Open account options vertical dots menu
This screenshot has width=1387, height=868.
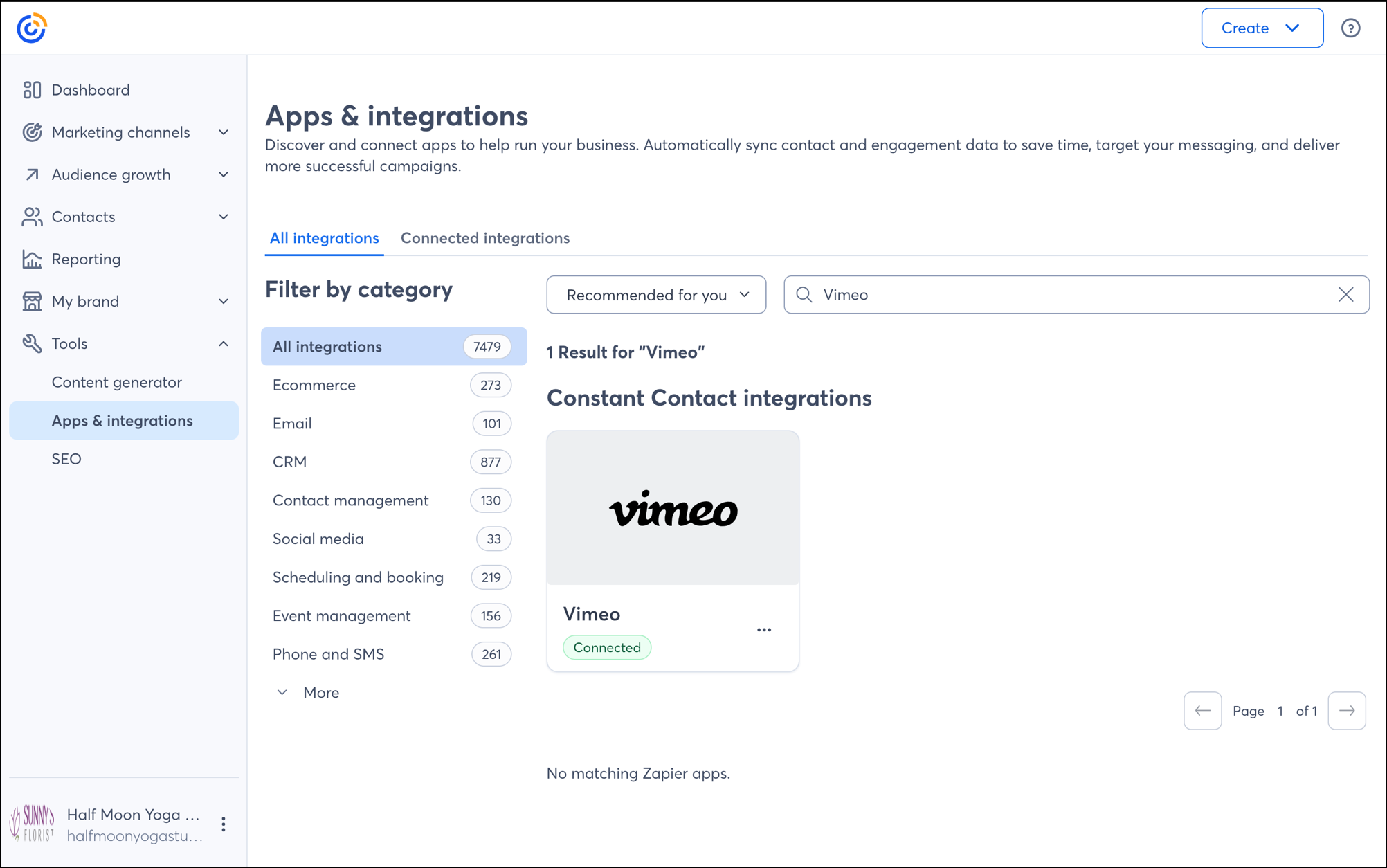(223, 824)
